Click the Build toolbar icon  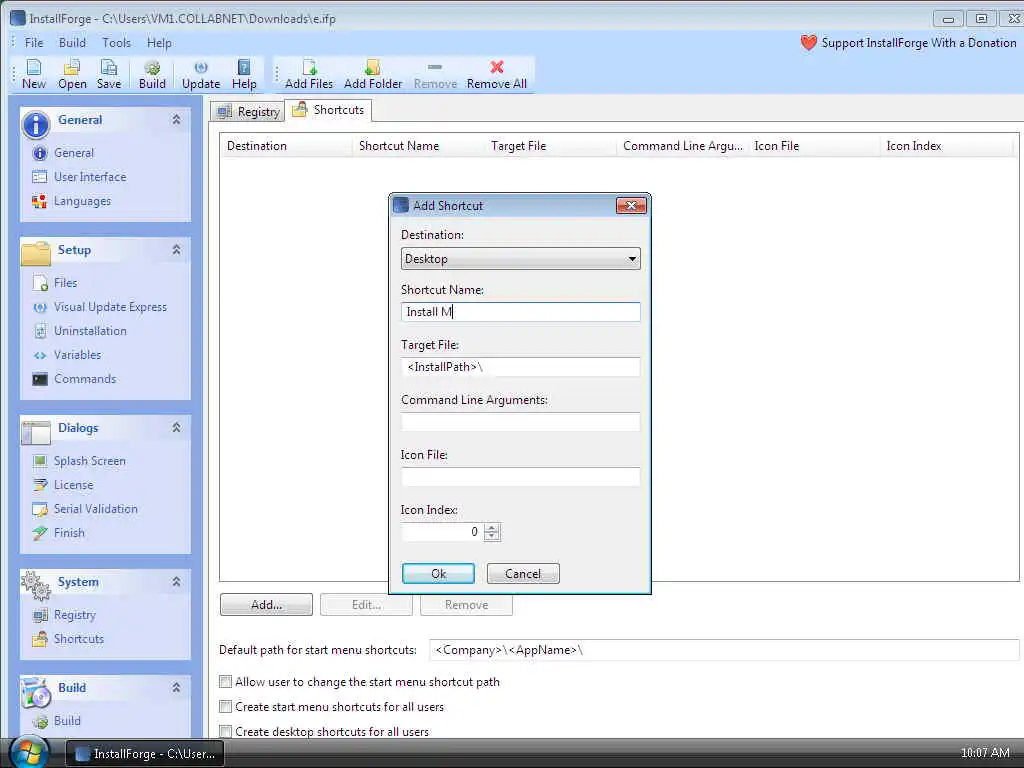pos(152,74)
